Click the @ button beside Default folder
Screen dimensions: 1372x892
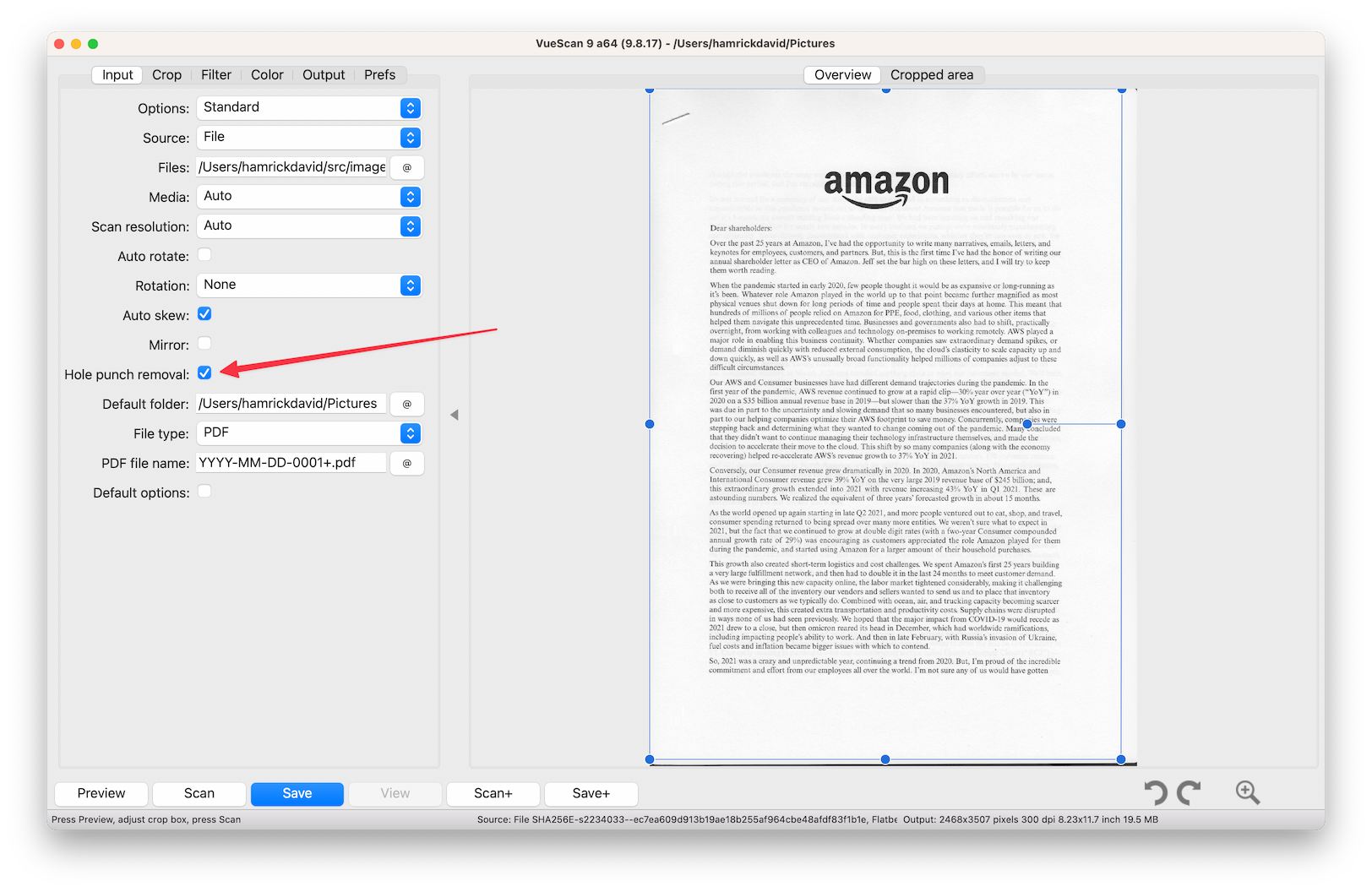[x=406, y=404]
